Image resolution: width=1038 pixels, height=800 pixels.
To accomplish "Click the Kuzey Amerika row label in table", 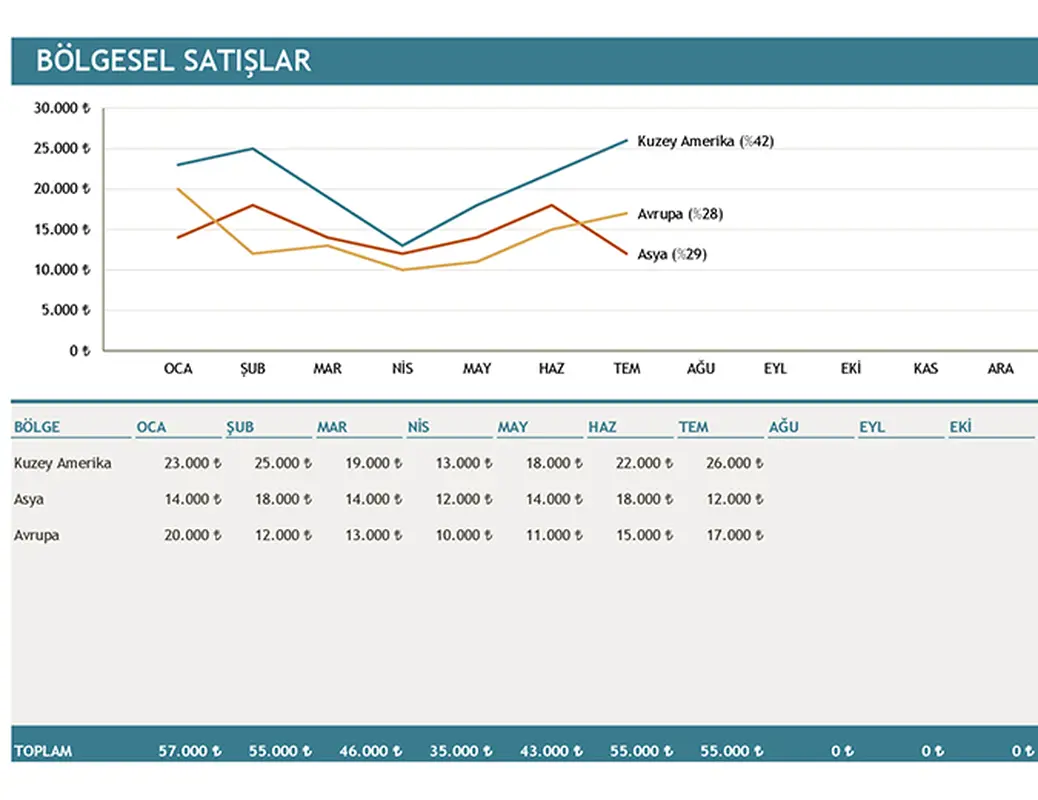I will tap(63, 463).
